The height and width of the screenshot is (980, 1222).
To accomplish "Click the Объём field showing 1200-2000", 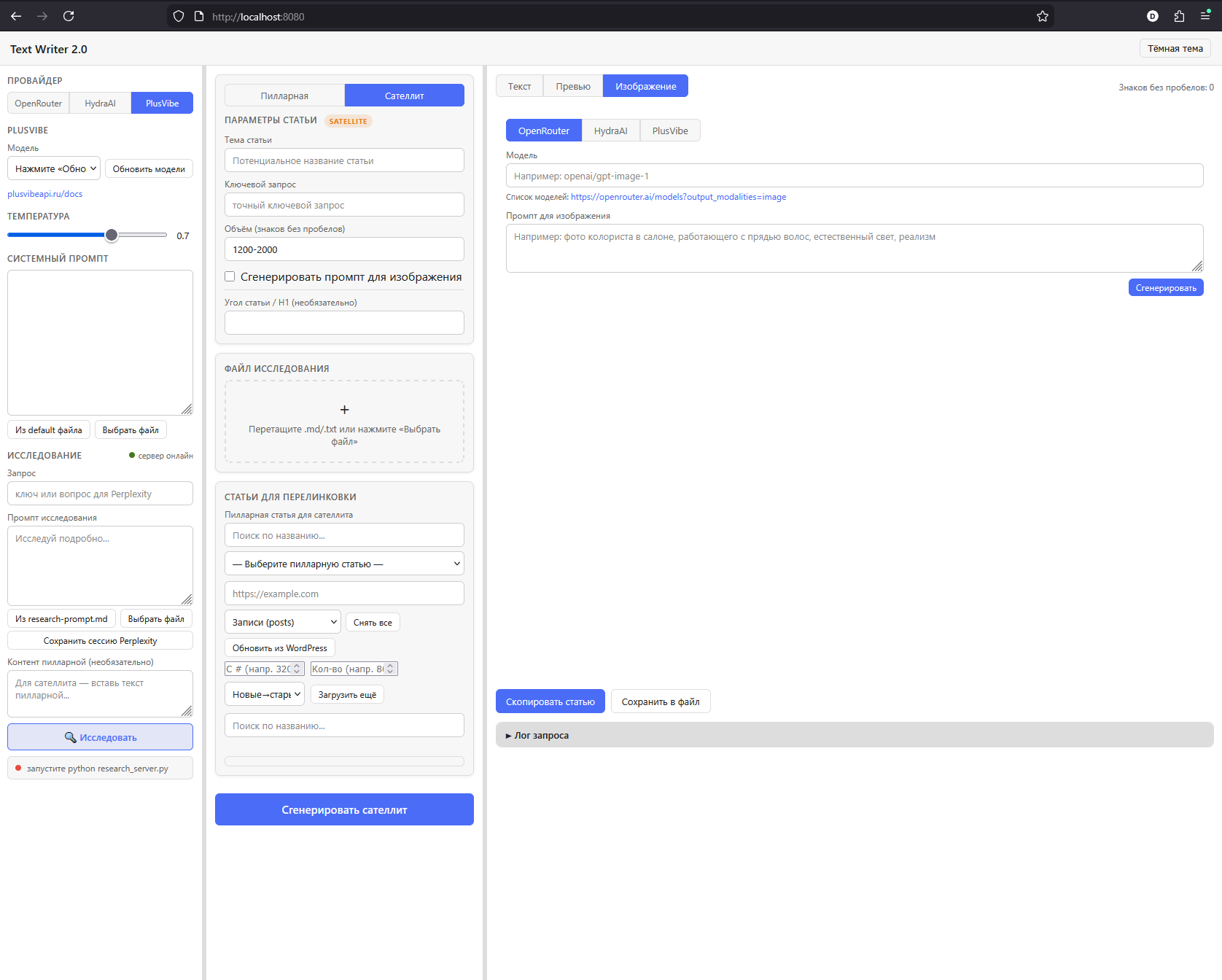I will pyautogui.click(x=344, y=249).
